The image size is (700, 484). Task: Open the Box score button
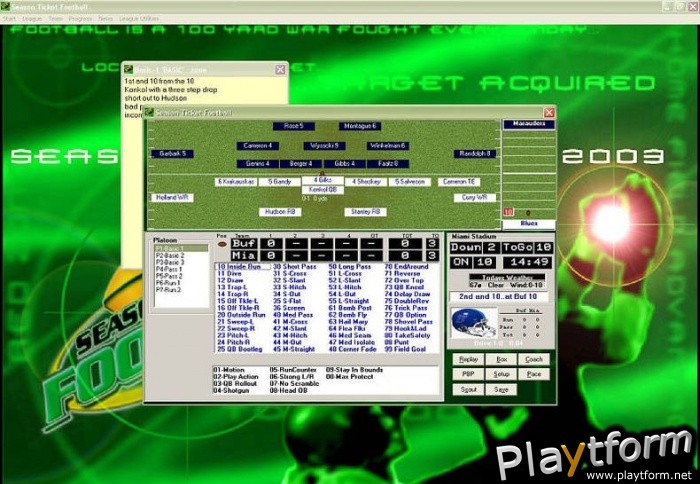click(501, 359)
